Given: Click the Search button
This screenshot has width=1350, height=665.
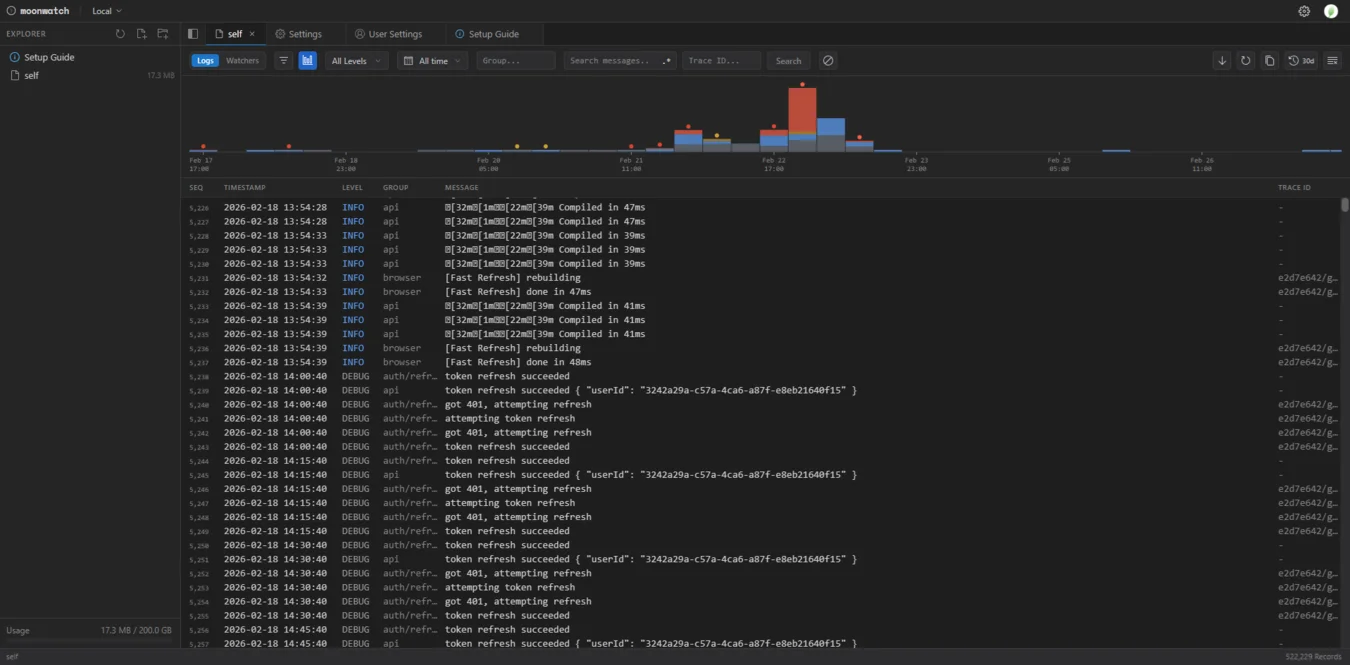Looking at the screenshot, I should point(788,60).
